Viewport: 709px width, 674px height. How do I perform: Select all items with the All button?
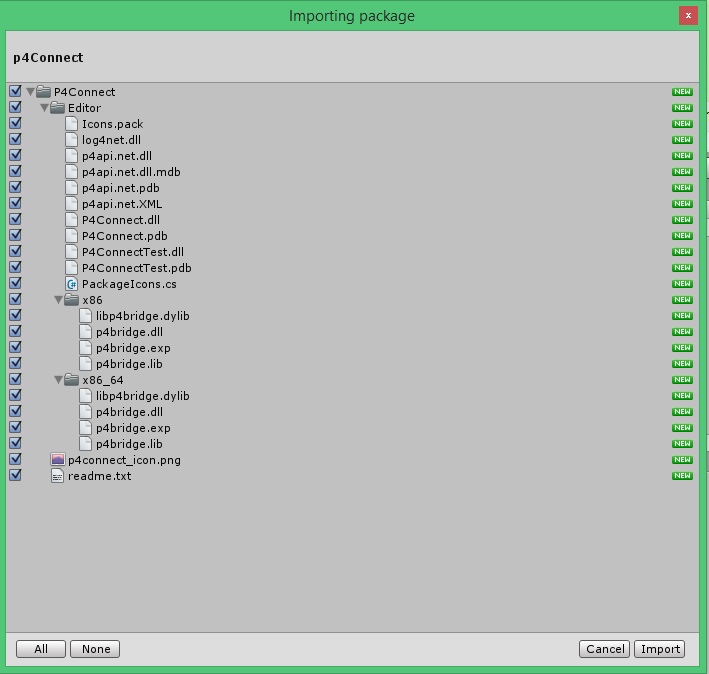41,649
